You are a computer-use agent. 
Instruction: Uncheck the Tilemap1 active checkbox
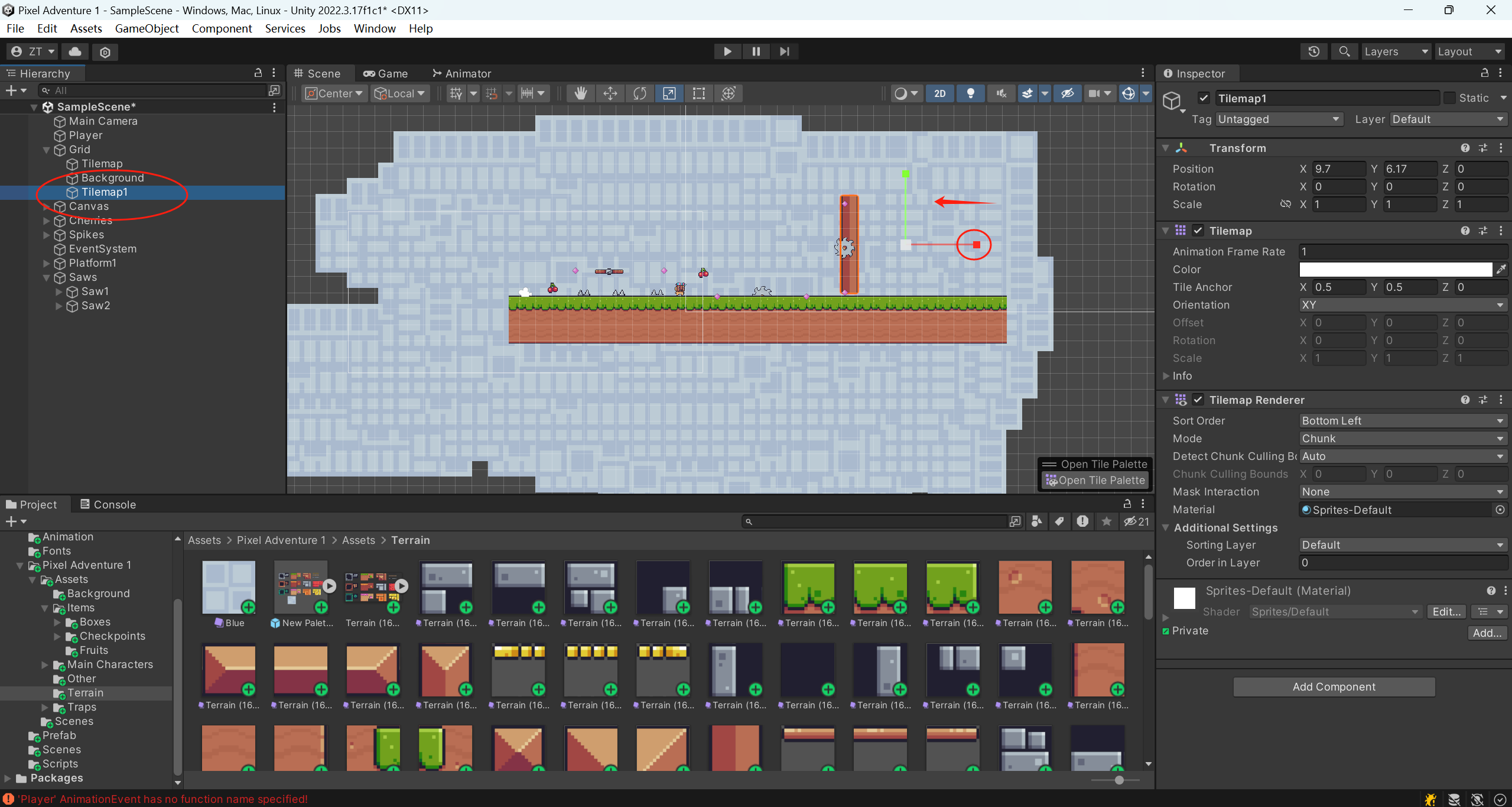[x=1204, y=98]
